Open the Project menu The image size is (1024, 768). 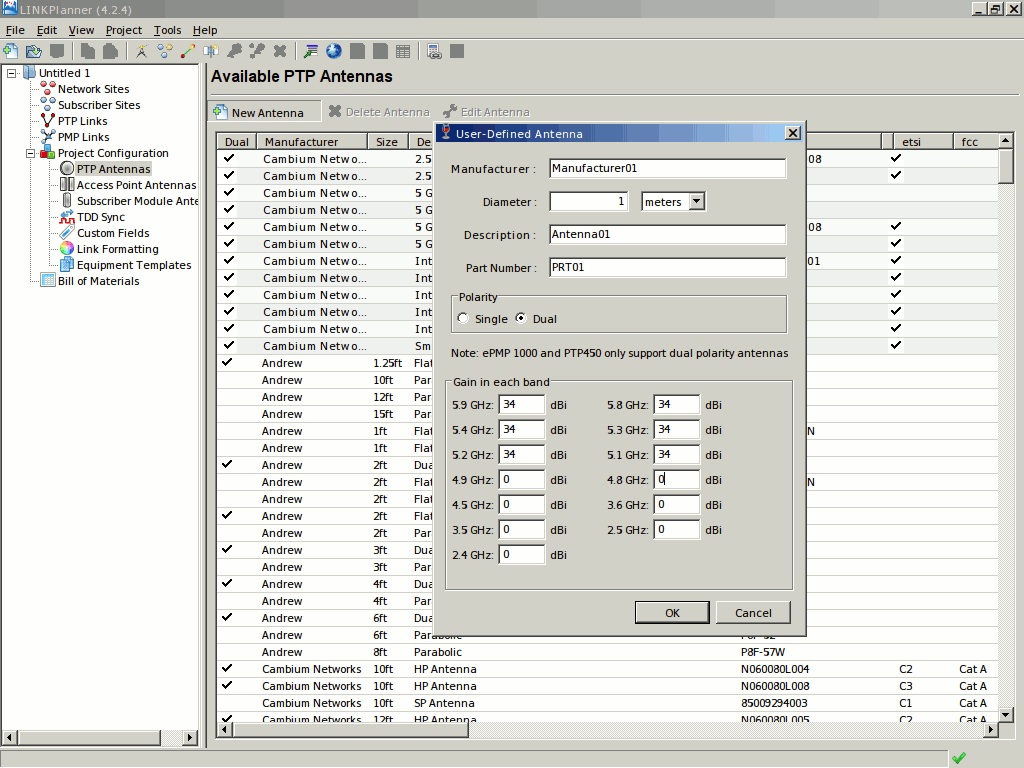[123, 30]
